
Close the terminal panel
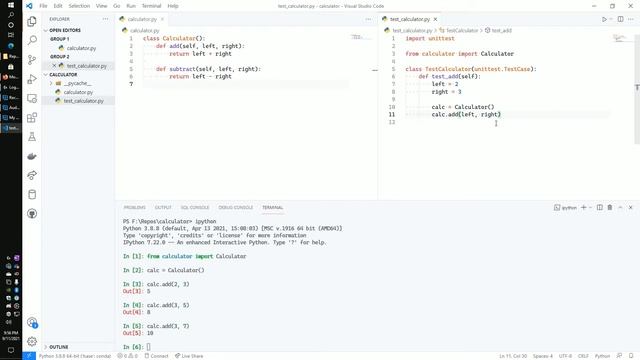(631, 207)
